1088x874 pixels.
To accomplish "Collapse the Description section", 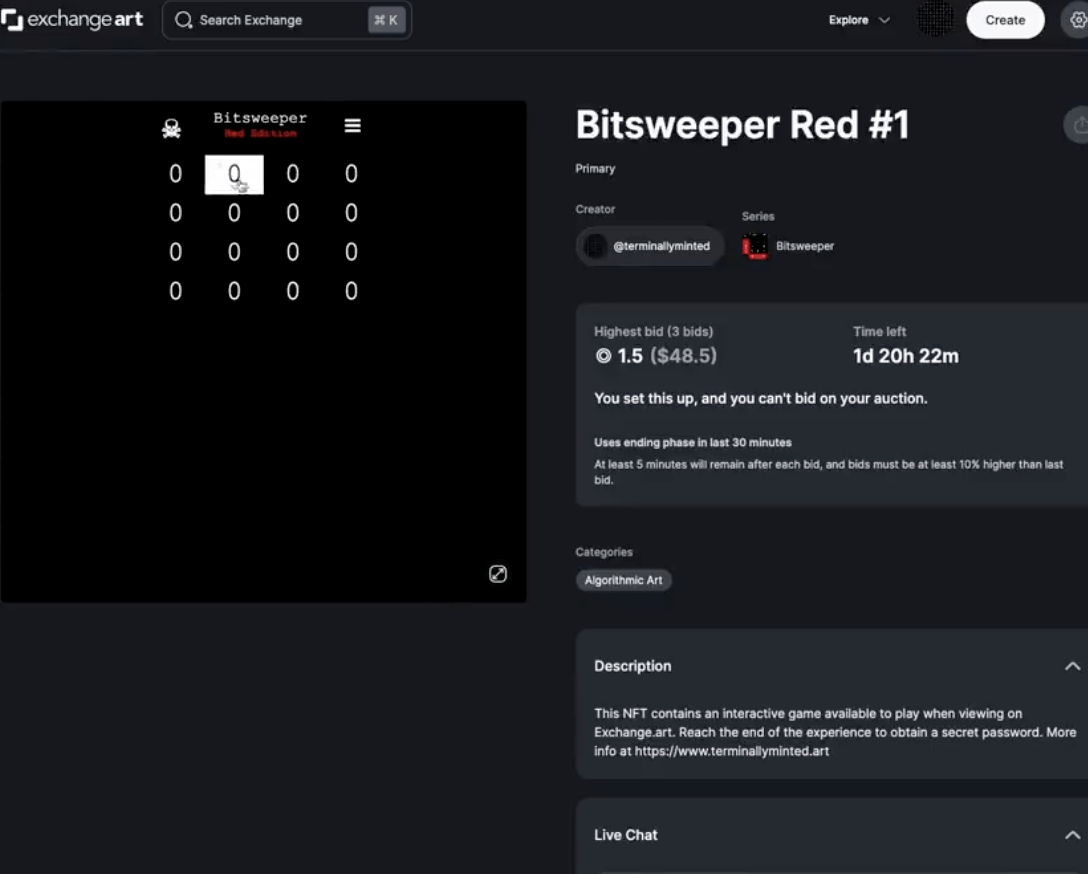I will tap(1072, 666).
